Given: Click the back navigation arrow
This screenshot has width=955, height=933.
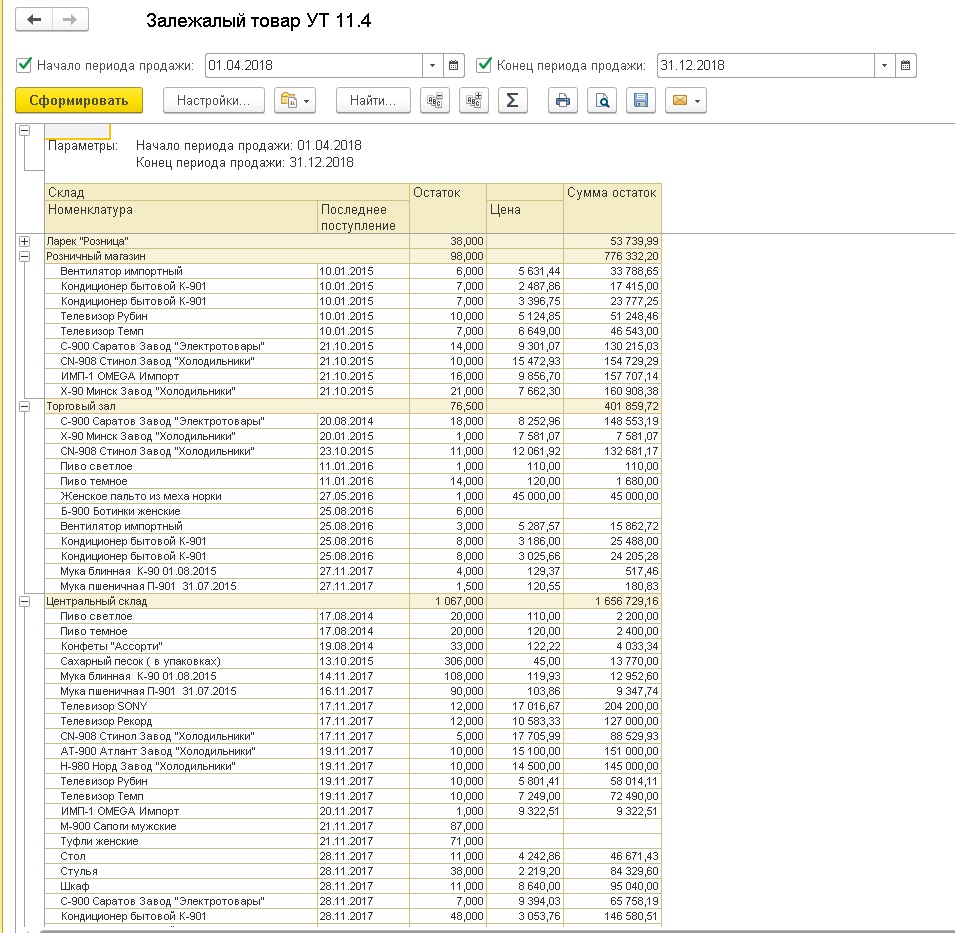Looking at the screenshot, I should tap(34, 19).
